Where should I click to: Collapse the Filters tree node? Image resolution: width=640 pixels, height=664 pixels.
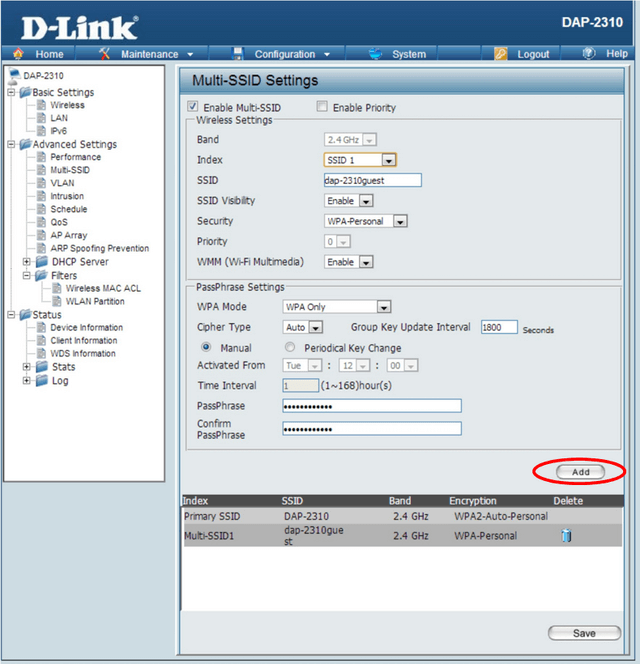point(27,276)
